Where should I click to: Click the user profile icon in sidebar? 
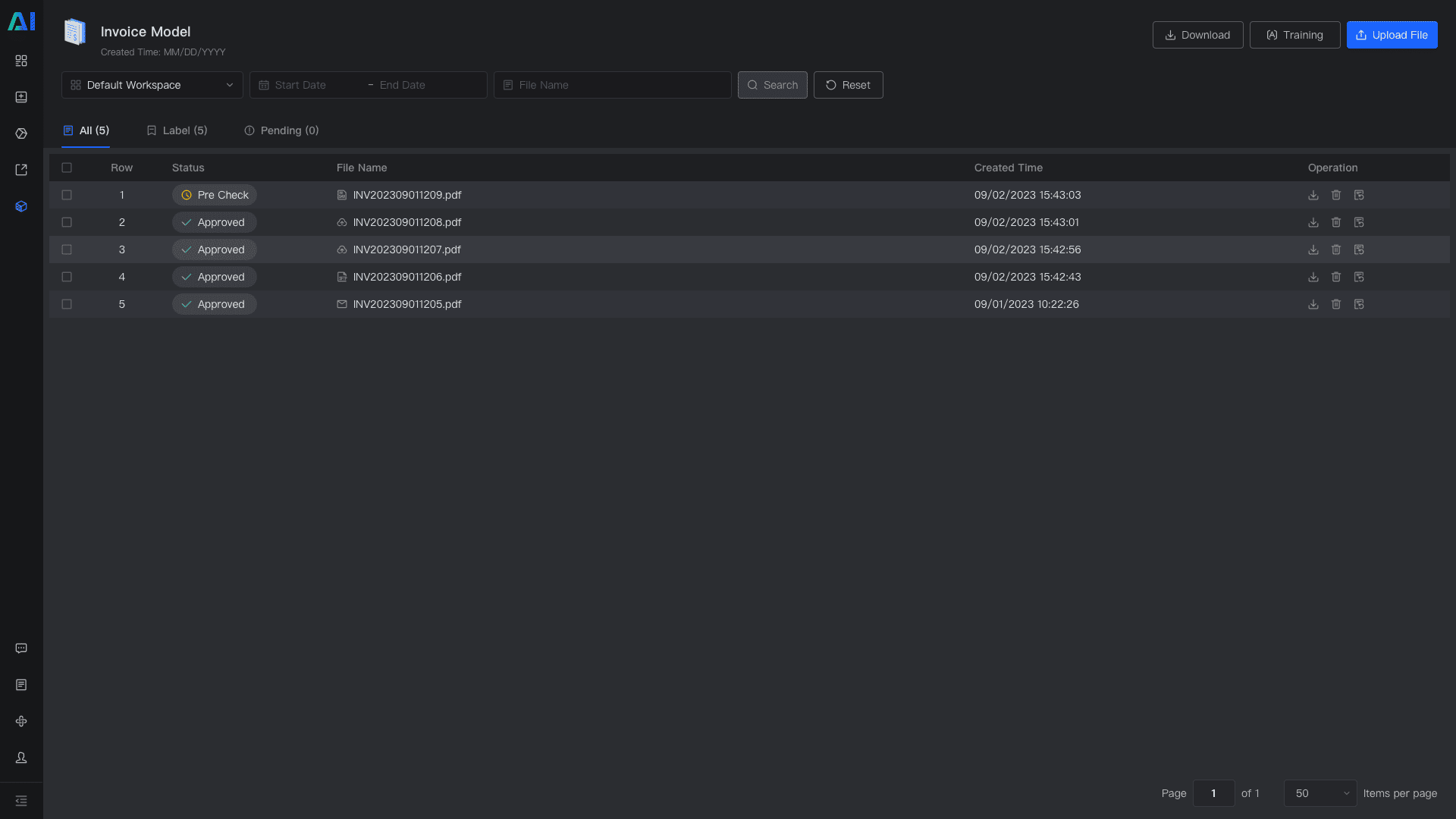click(21, 758)
